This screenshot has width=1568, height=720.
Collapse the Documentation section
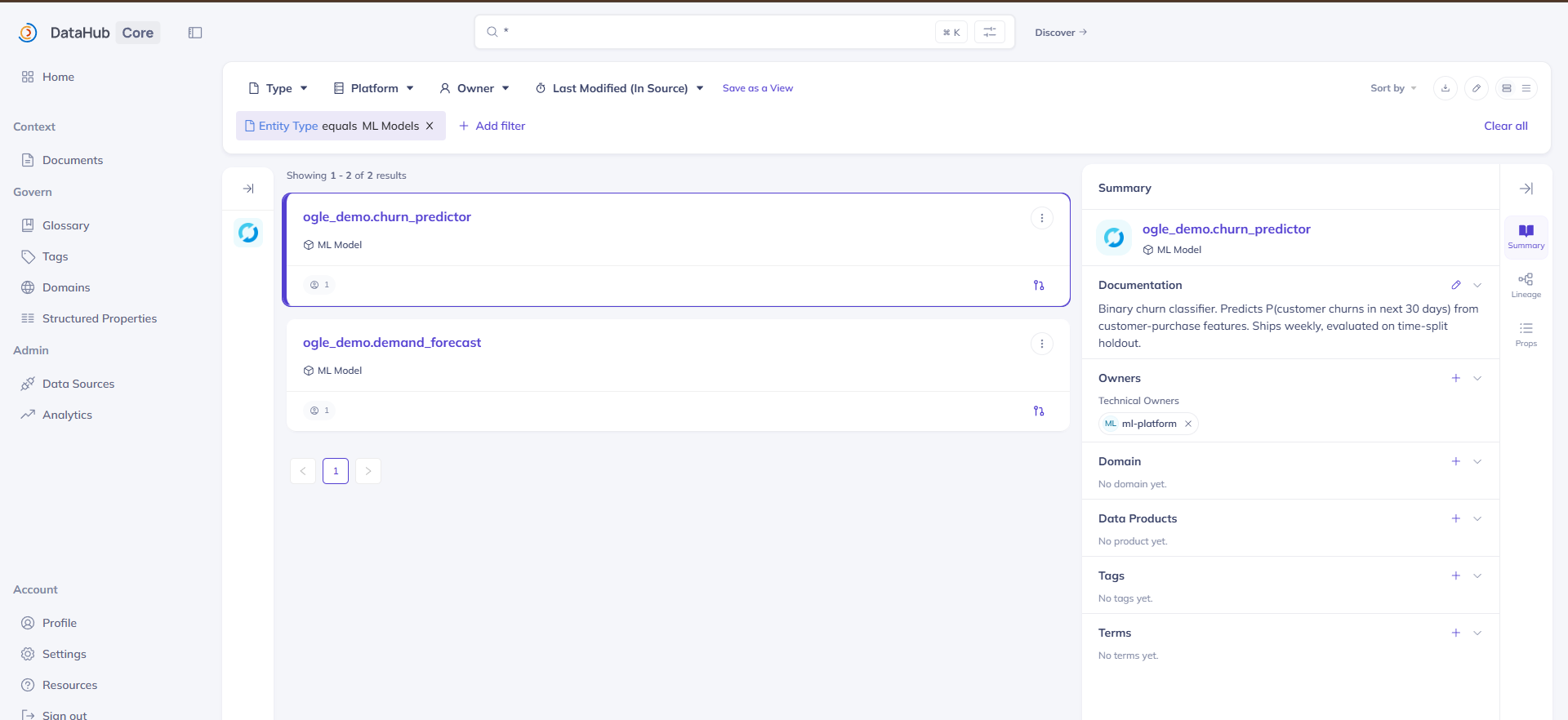(1477, 285)
